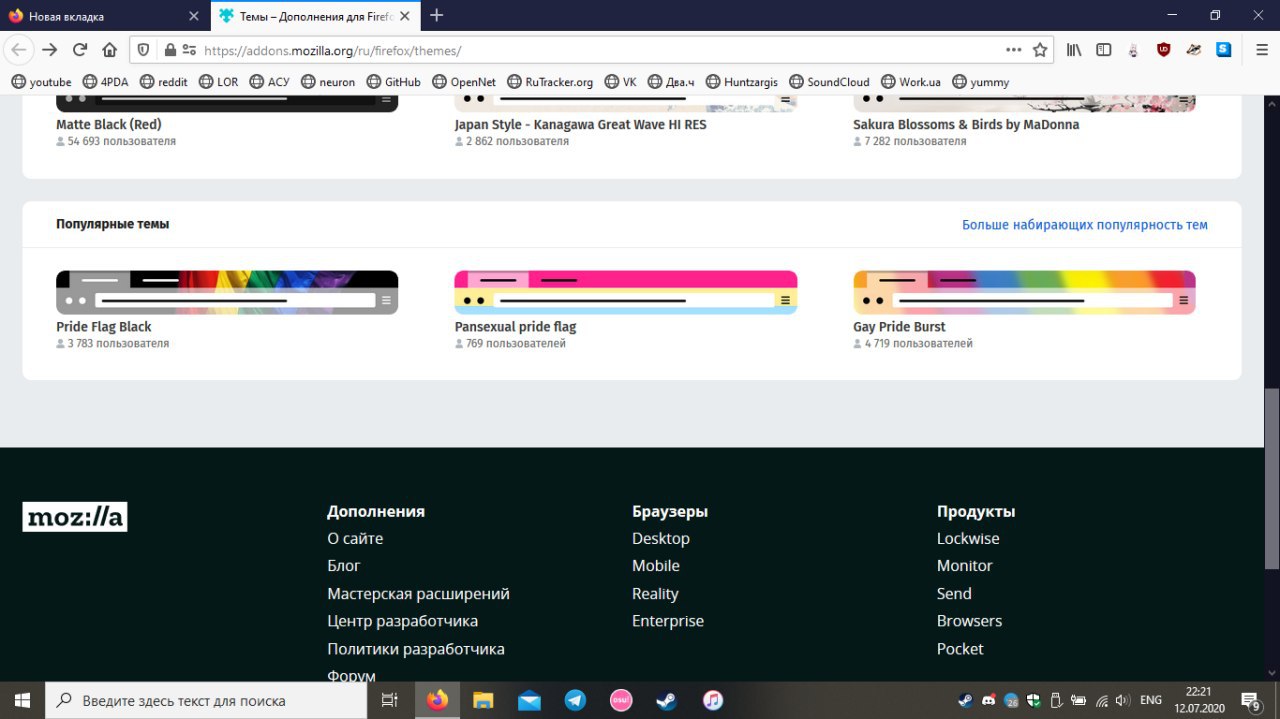This screenshot has width=1280, height=719.
Task: Click the forward navigation arrow
Action: pyautogui.click(x=50, y=50)
